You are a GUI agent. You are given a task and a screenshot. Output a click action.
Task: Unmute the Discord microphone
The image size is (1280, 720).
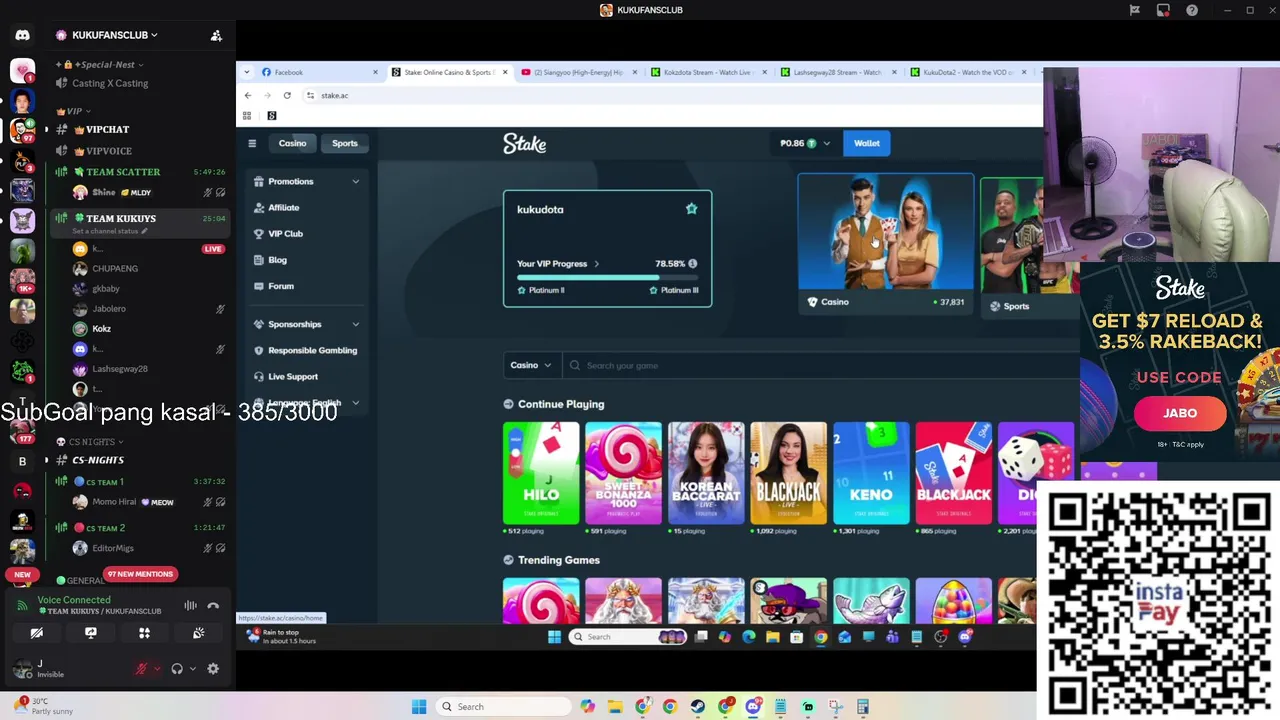(x=141, y=669)
